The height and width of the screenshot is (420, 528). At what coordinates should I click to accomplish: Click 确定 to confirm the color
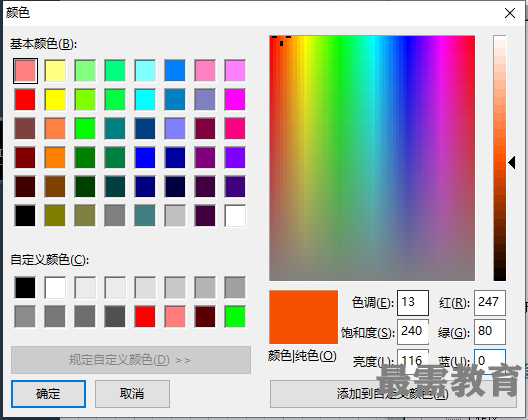48,394
